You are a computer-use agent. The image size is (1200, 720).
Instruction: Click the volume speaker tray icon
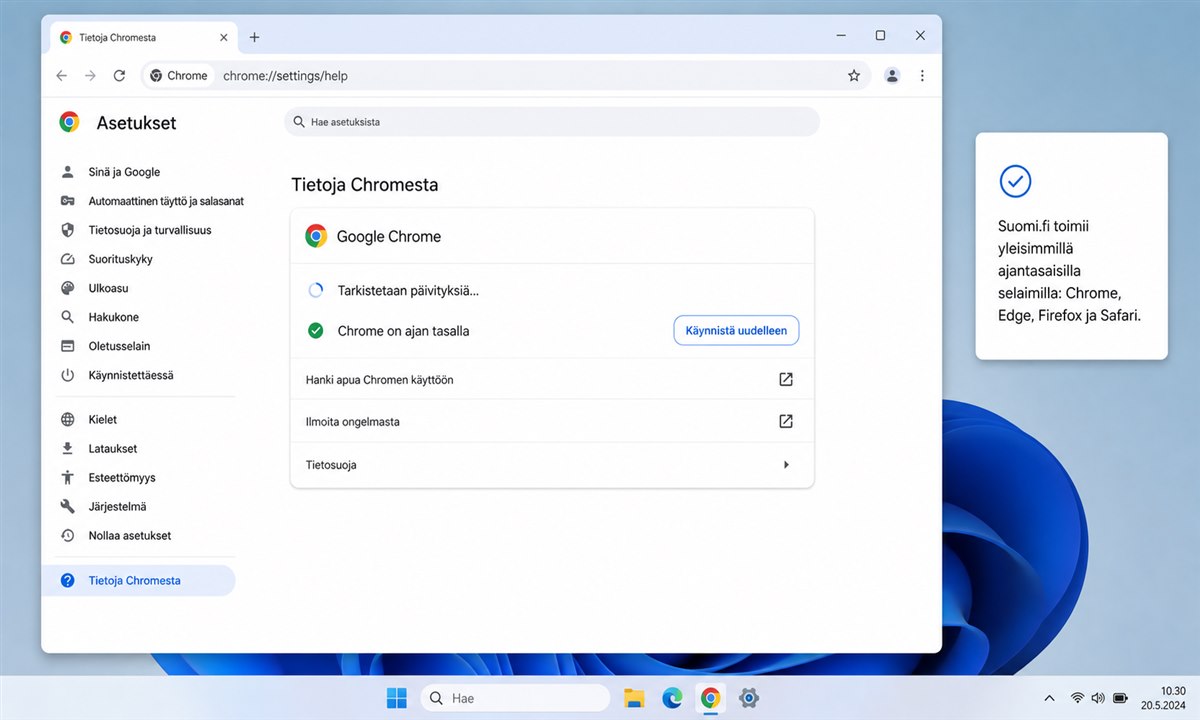coord(1098,698)
